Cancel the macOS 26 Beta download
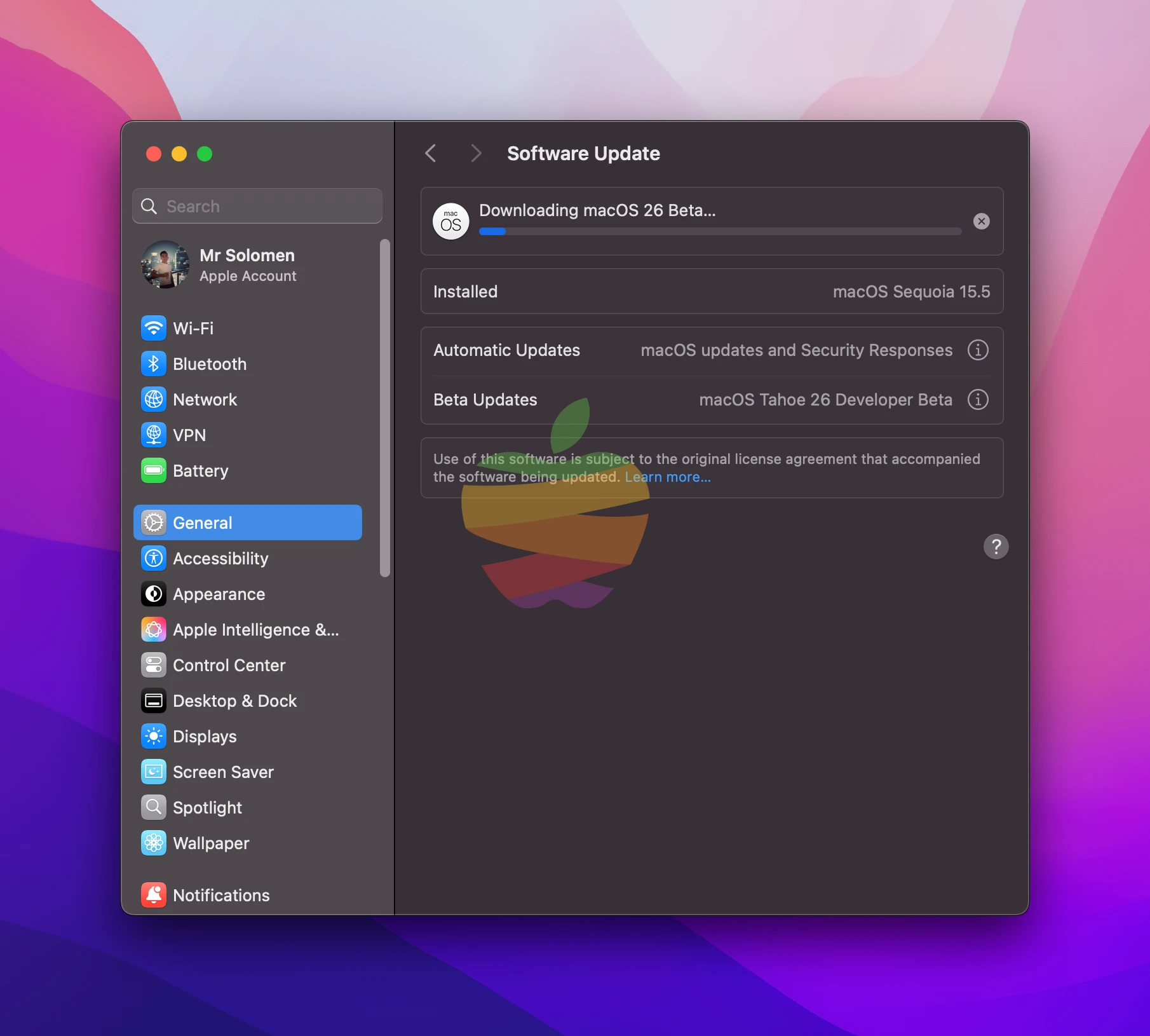The width and height of the screenshot is (1150, 1036). click(982, 221)
